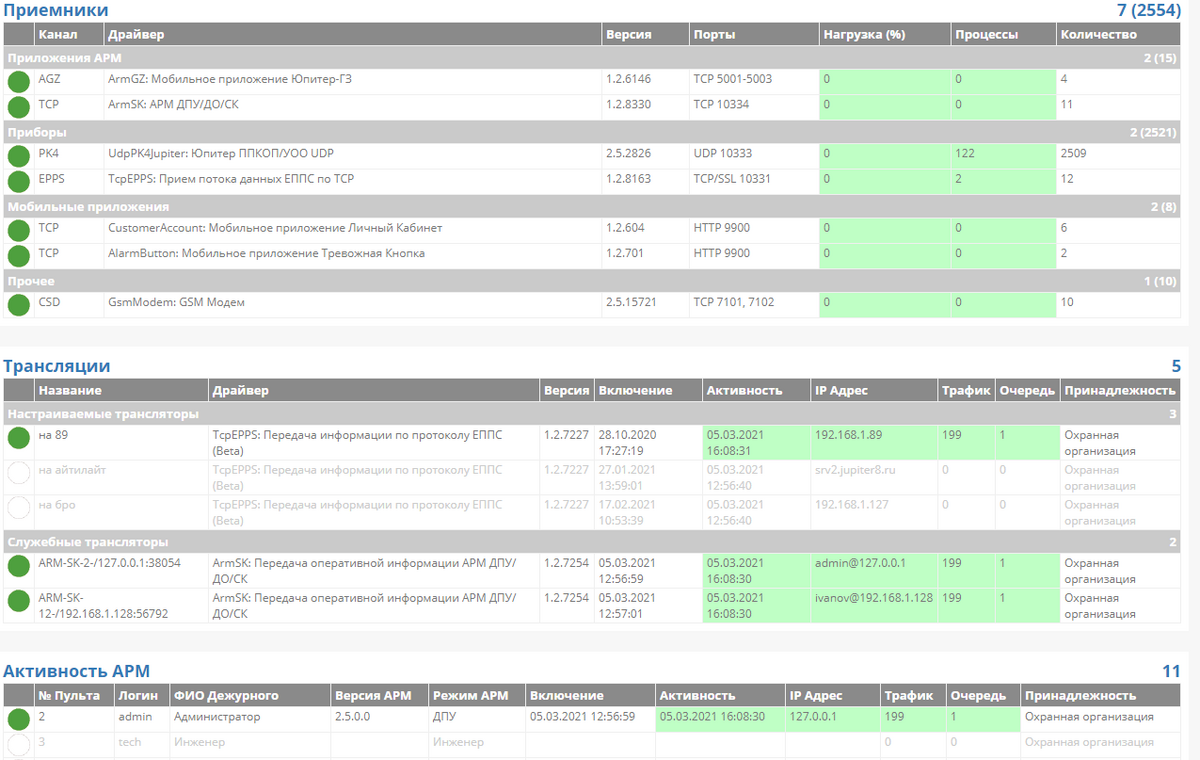Sort receivers by 'Нагрузка (%)' column header
This screenshot has height=760, width=1200.
pyautogui.click(x=863, y=34)
